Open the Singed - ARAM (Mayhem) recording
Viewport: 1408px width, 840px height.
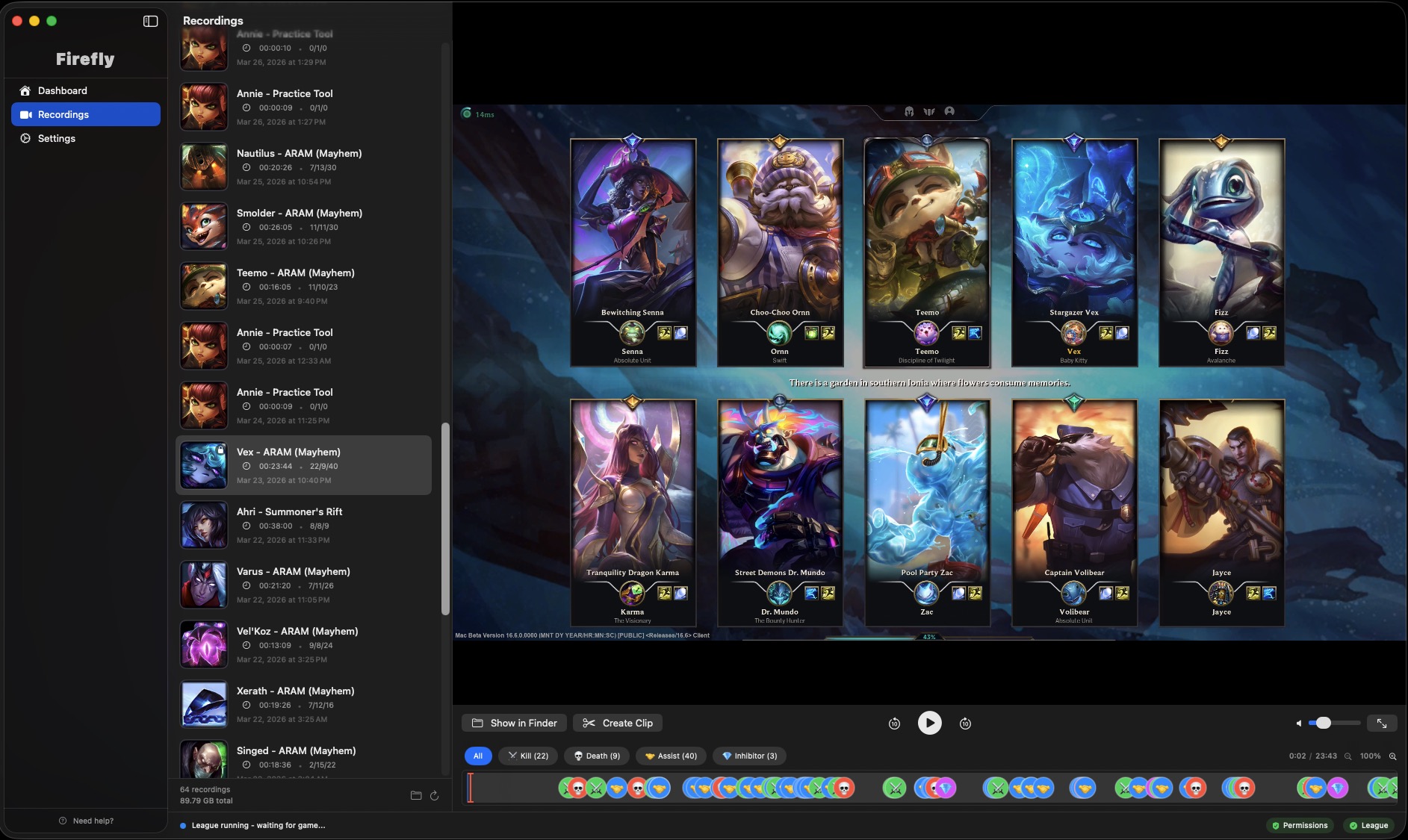[x=303, y=758]
